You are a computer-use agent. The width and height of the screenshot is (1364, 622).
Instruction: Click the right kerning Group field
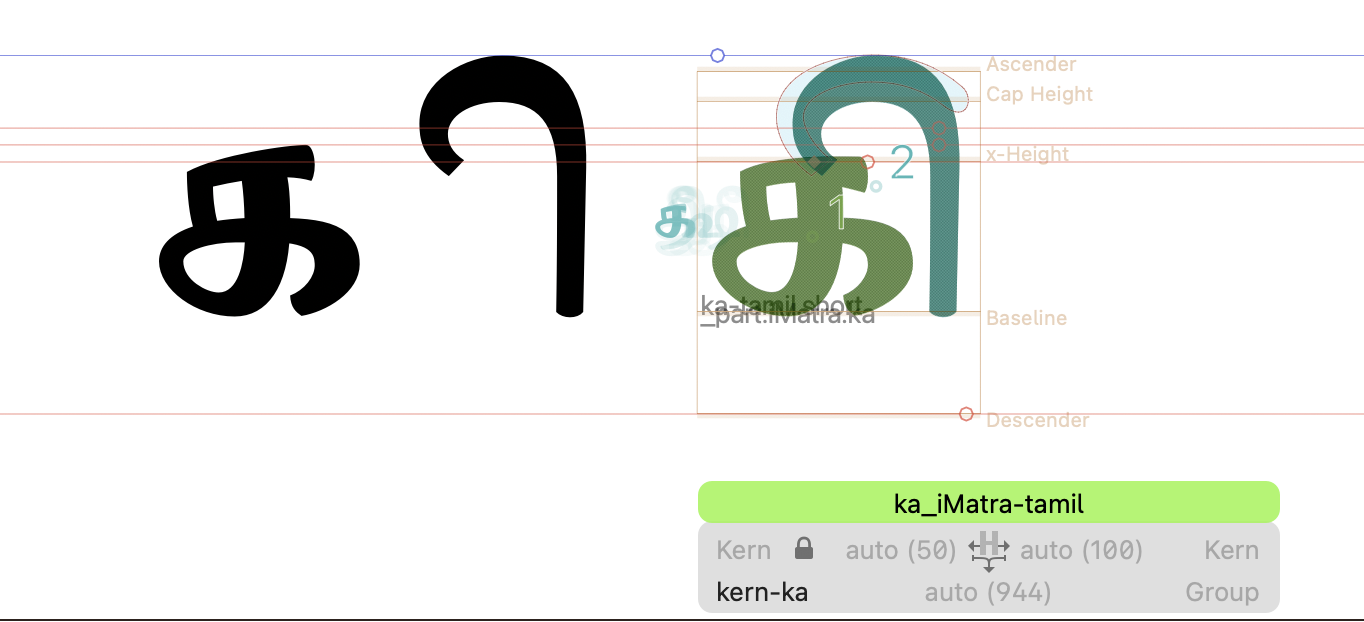[x=1222, y=593]
